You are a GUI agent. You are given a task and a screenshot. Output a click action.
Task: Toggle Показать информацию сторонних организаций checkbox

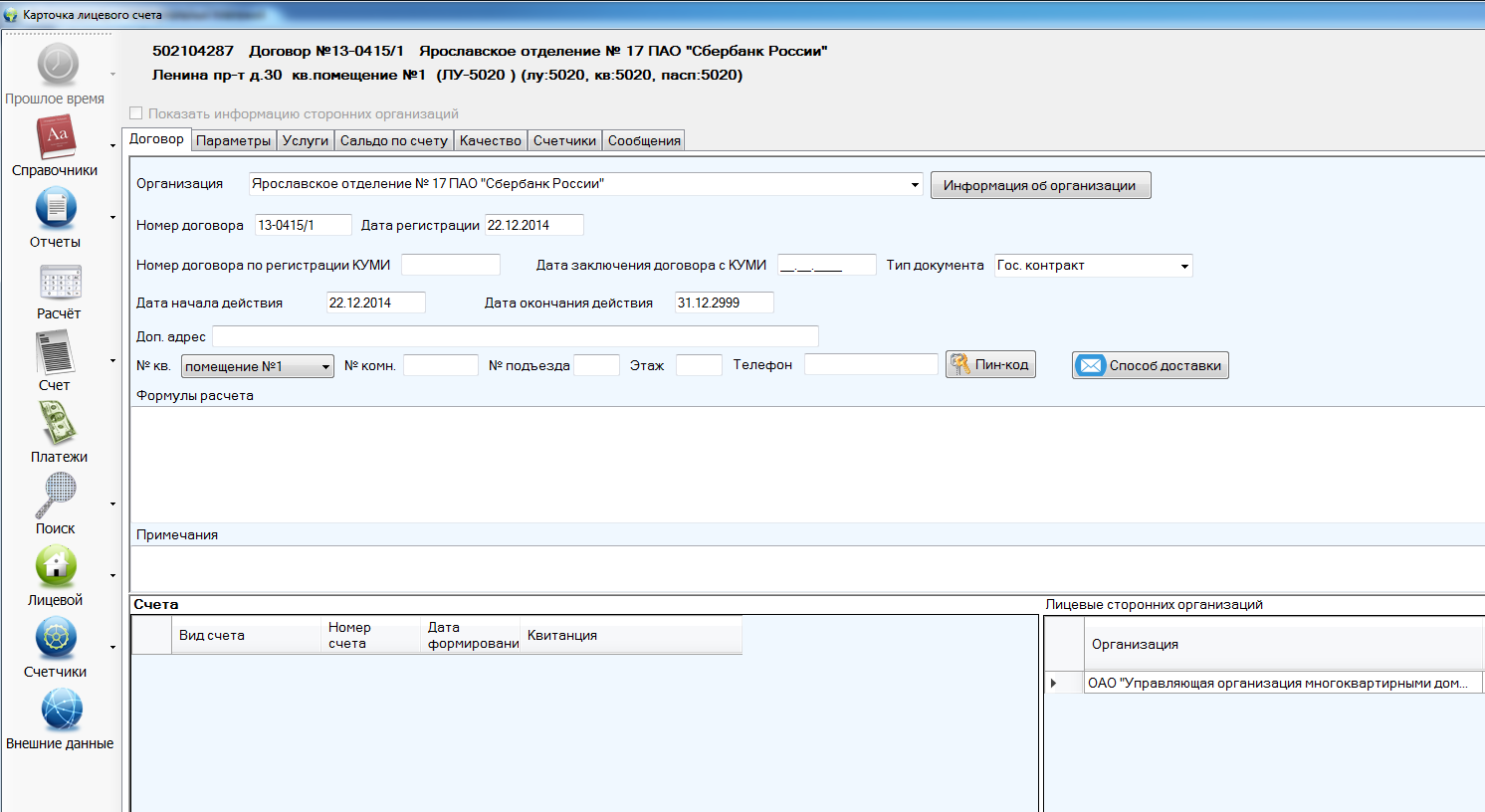[136, 113]
